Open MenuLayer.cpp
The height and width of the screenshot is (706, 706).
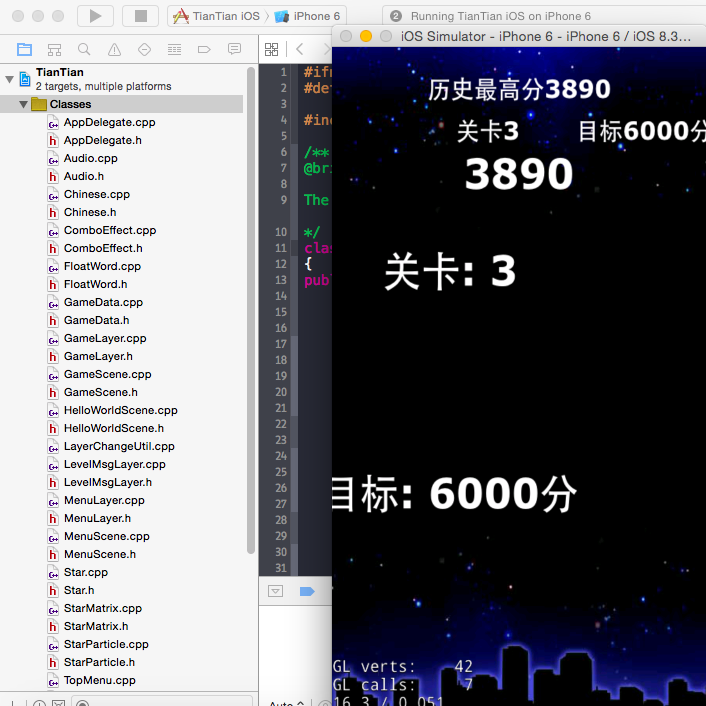[x=104, y=501]
